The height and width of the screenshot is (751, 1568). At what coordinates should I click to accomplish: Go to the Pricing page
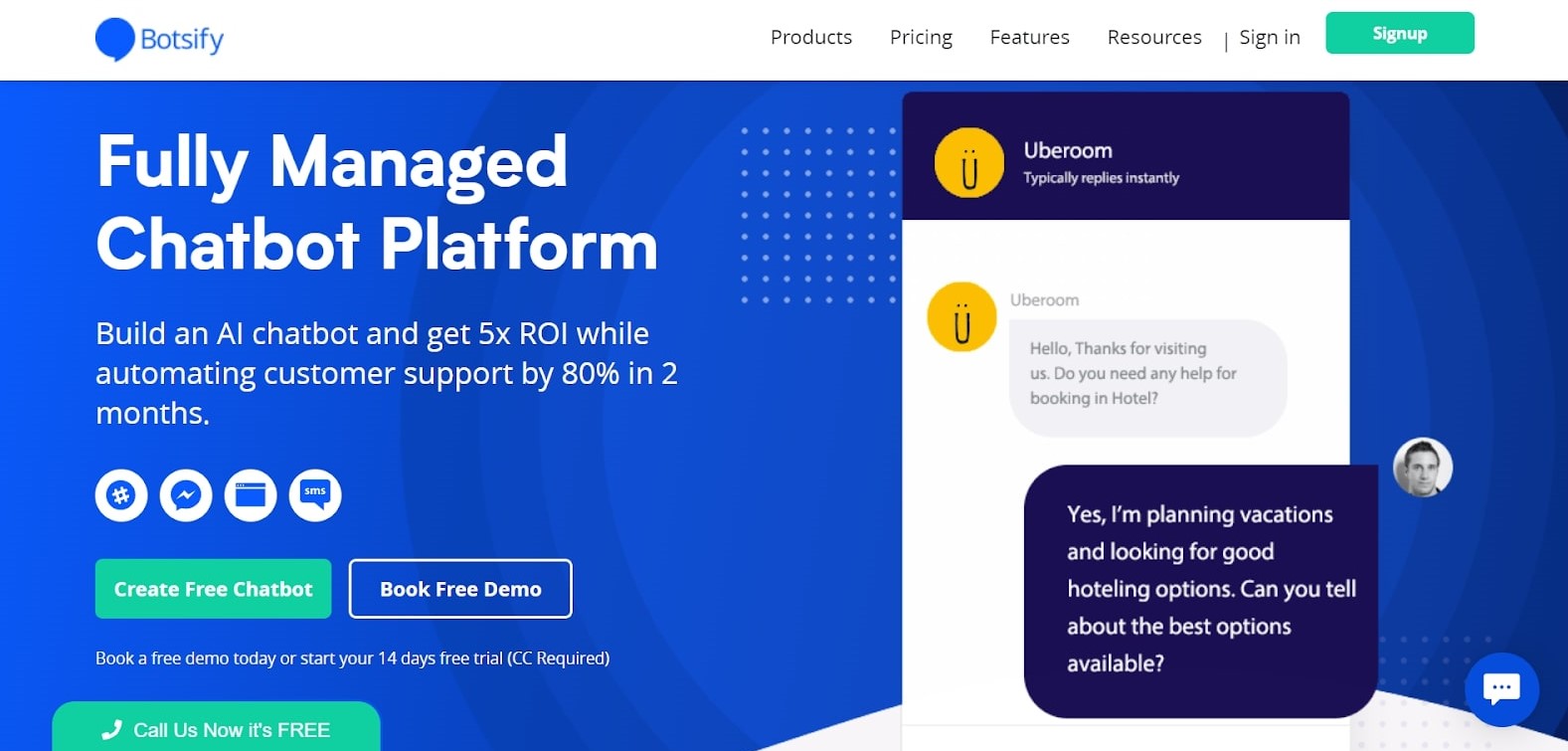pyautogui.click(x=921, y=38)
